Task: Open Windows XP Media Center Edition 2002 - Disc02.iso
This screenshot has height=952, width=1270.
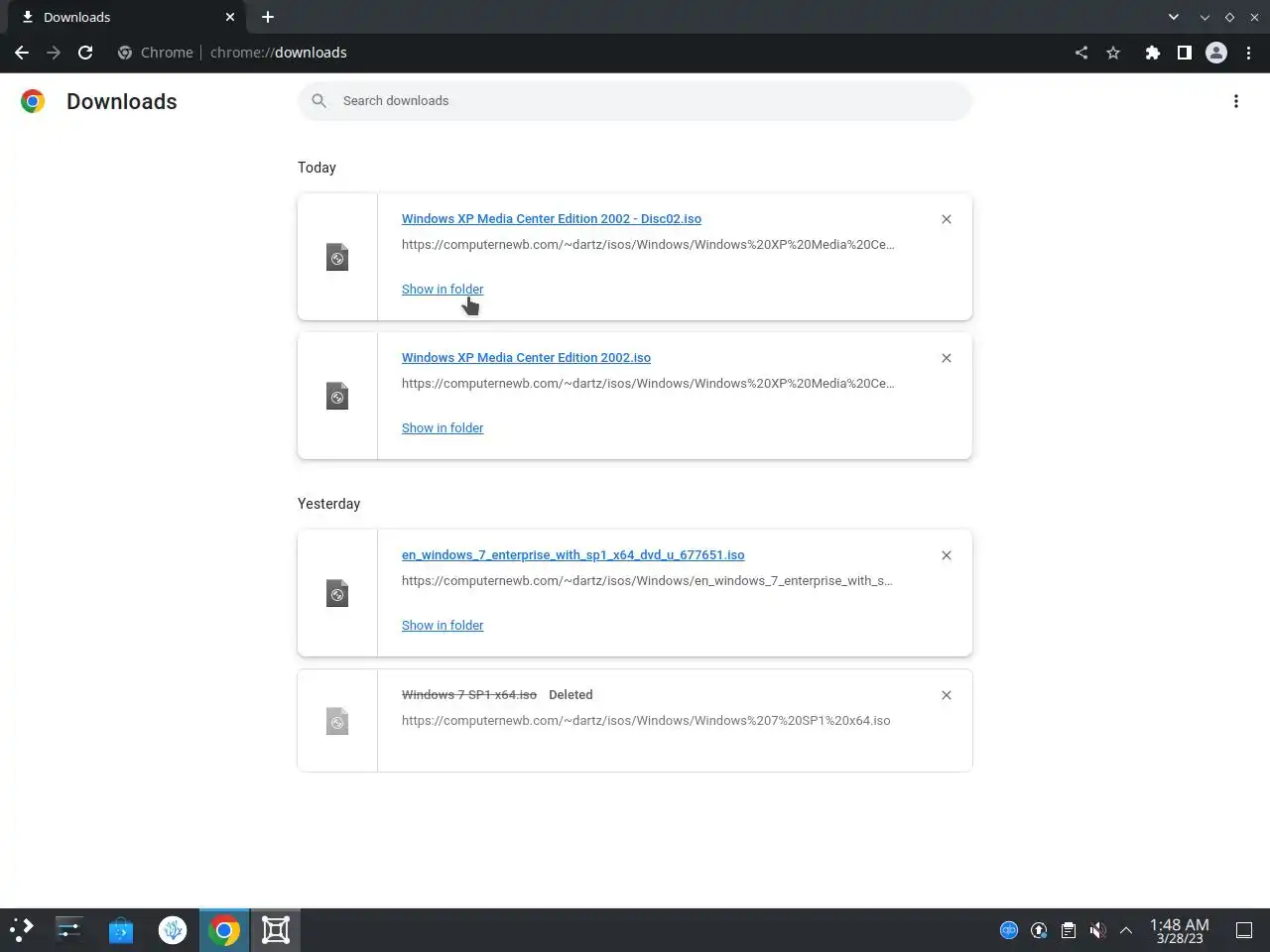Action: point(552,219)
